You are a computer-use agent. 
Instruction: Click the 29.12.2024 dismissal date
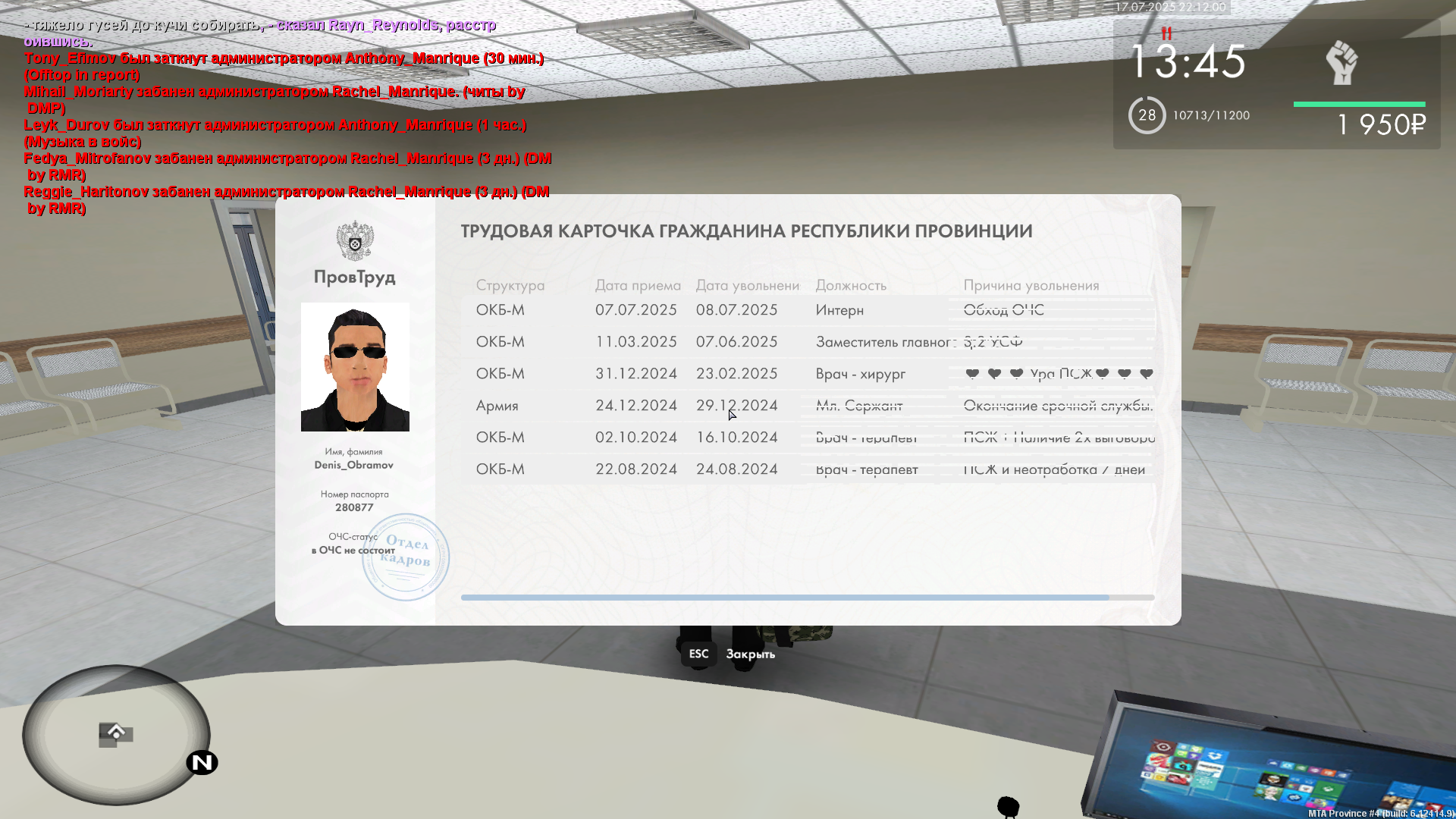pos(736,405)
